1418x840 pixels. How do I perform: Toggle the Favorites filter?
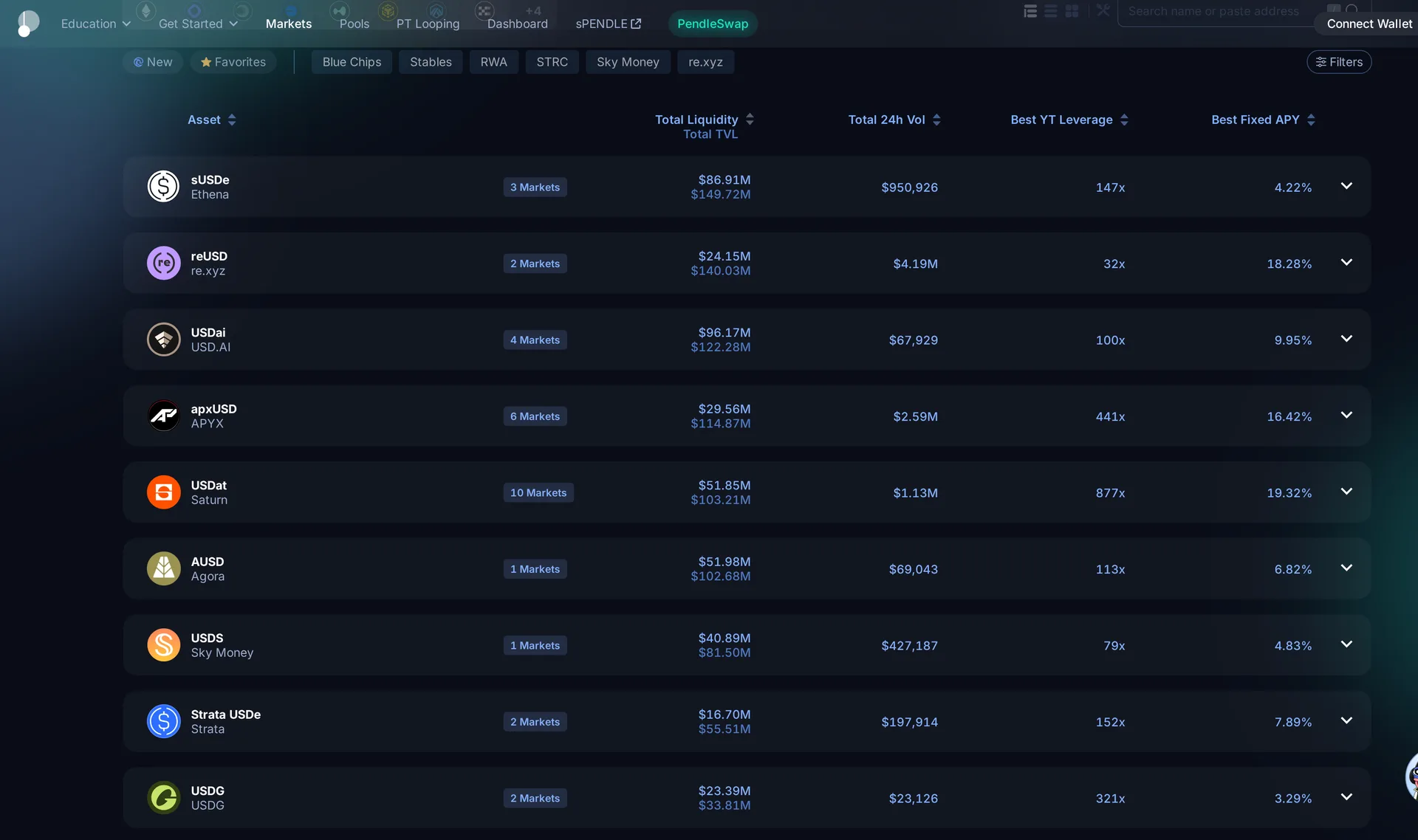pos(233,62)
